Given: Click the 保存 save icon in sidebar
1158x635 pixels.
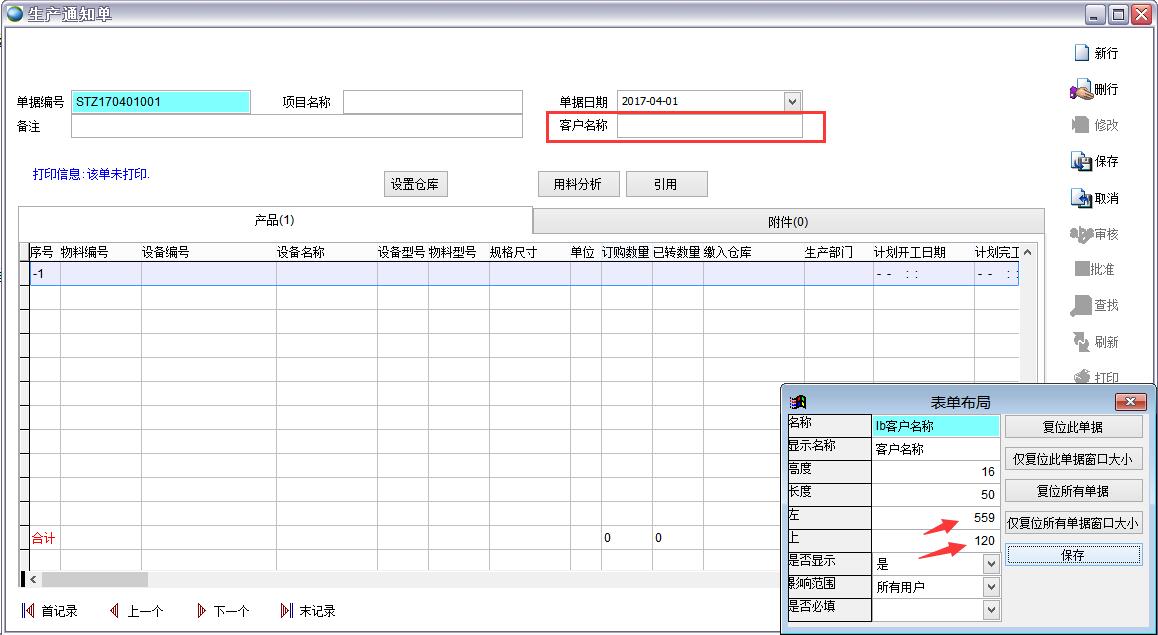Looking at the screenshot, I should (1081, 161).
